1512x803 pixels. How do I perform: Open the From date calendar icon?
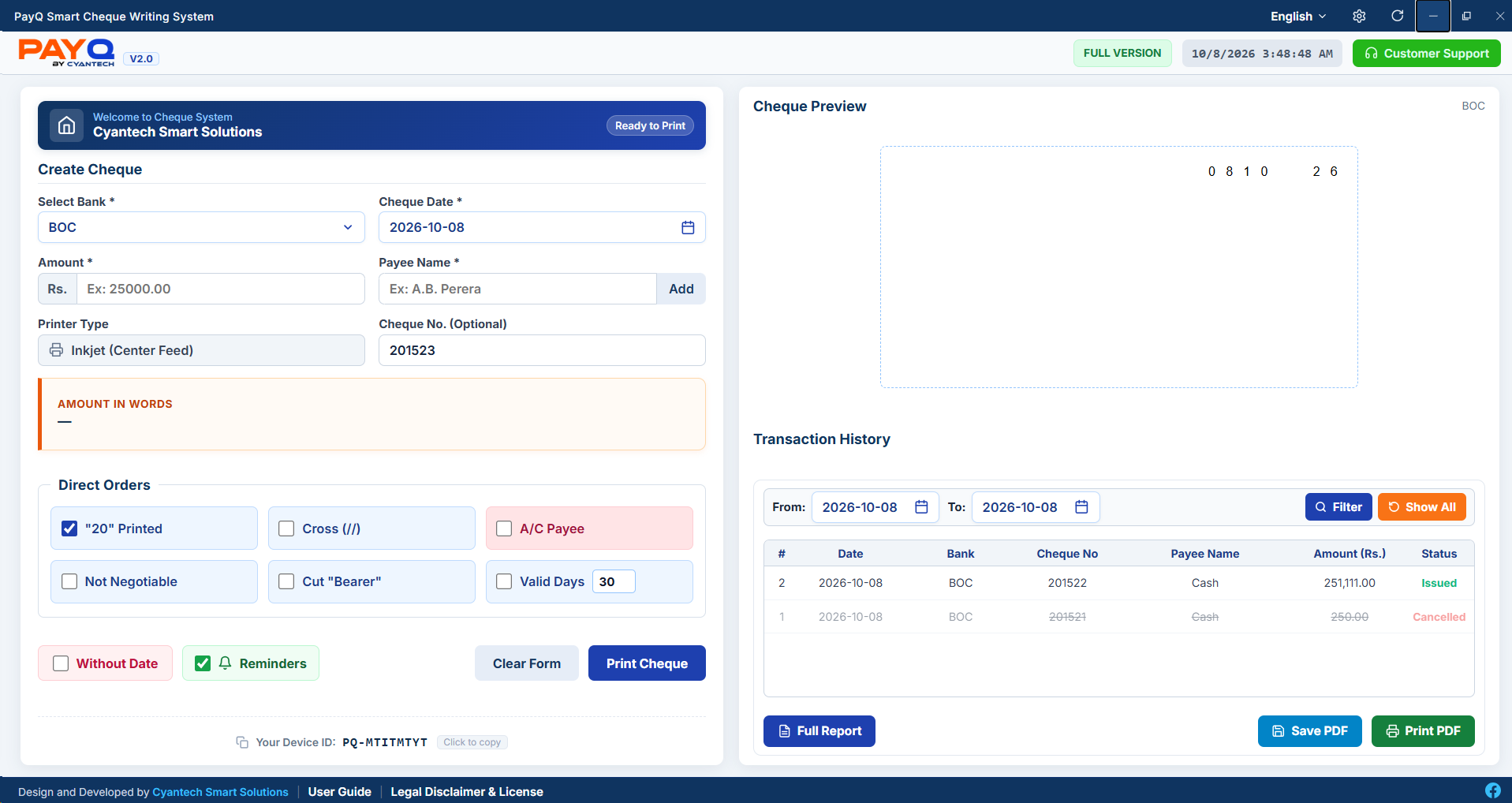[x=921, y=507]
